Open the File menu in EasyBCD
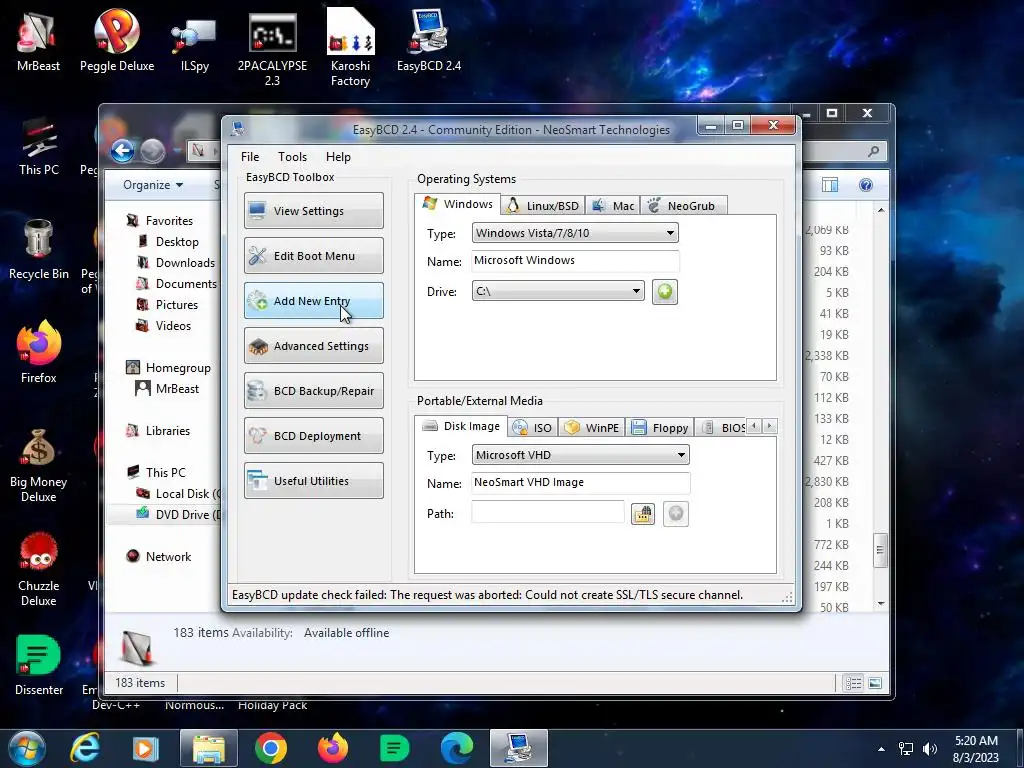Screen dimensions: 1024x768 pos(249,157)
